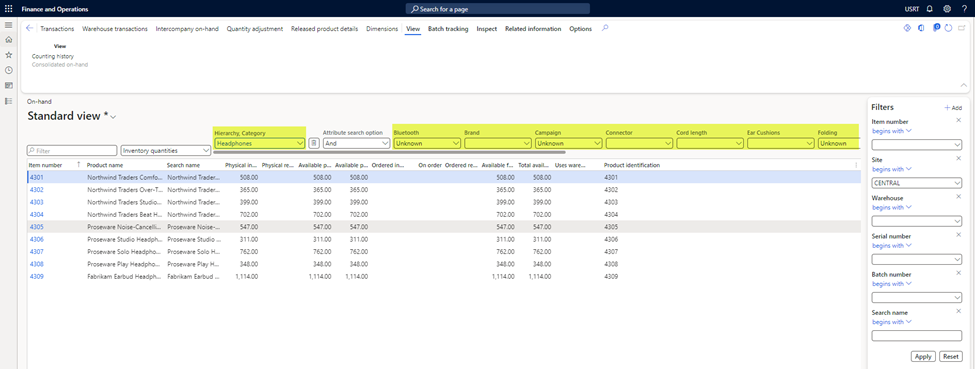The width and height of the screenshot is (975, 369).
Task: Sort by Item number column header
Action: click(x=46, y=165)
